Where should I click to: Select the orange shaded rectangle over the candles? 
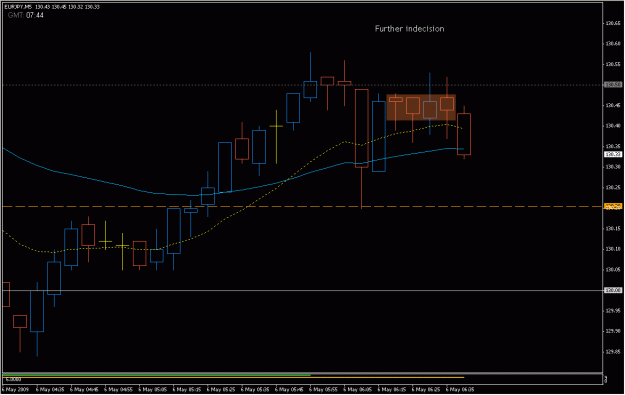point(421,107)
